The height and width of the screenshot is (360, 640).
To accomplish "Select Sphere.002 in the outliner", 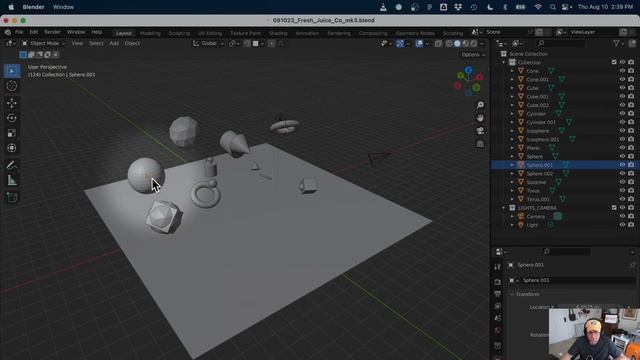I will [x=540, y=173].
